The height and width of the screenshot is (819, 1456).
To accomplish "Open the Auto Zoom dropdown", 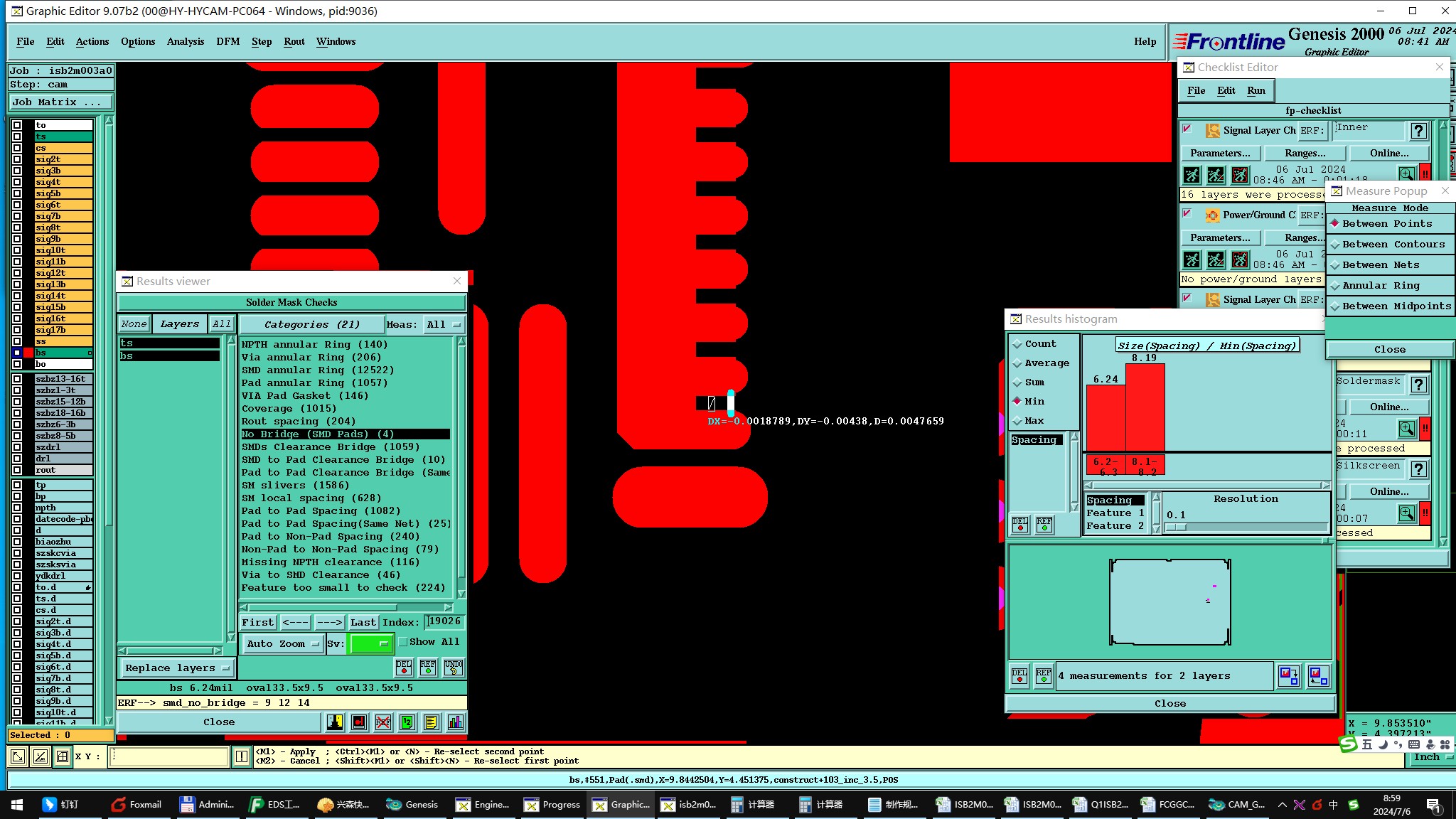I will click(282, 643).
